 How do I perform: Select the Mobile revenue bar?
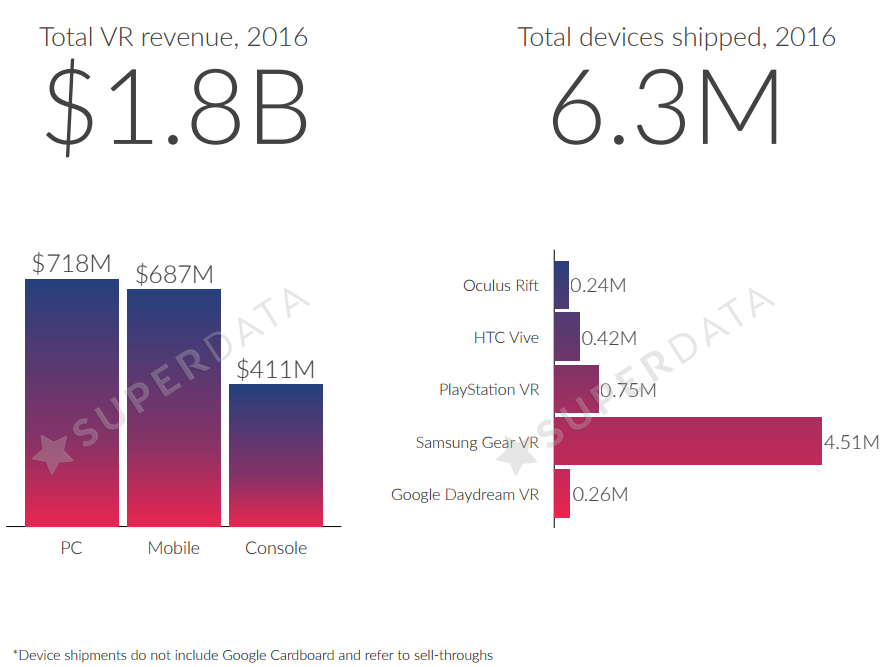pyautogui.click(x=174, y=408)
